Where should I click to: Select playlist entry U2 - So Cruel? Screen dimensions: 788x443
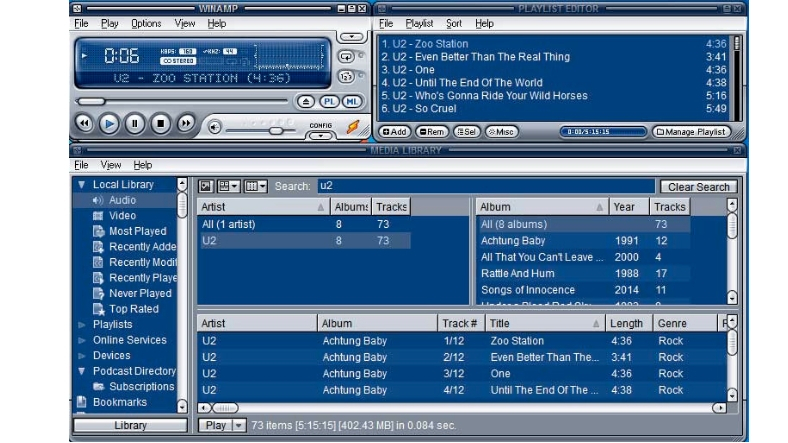554,108
